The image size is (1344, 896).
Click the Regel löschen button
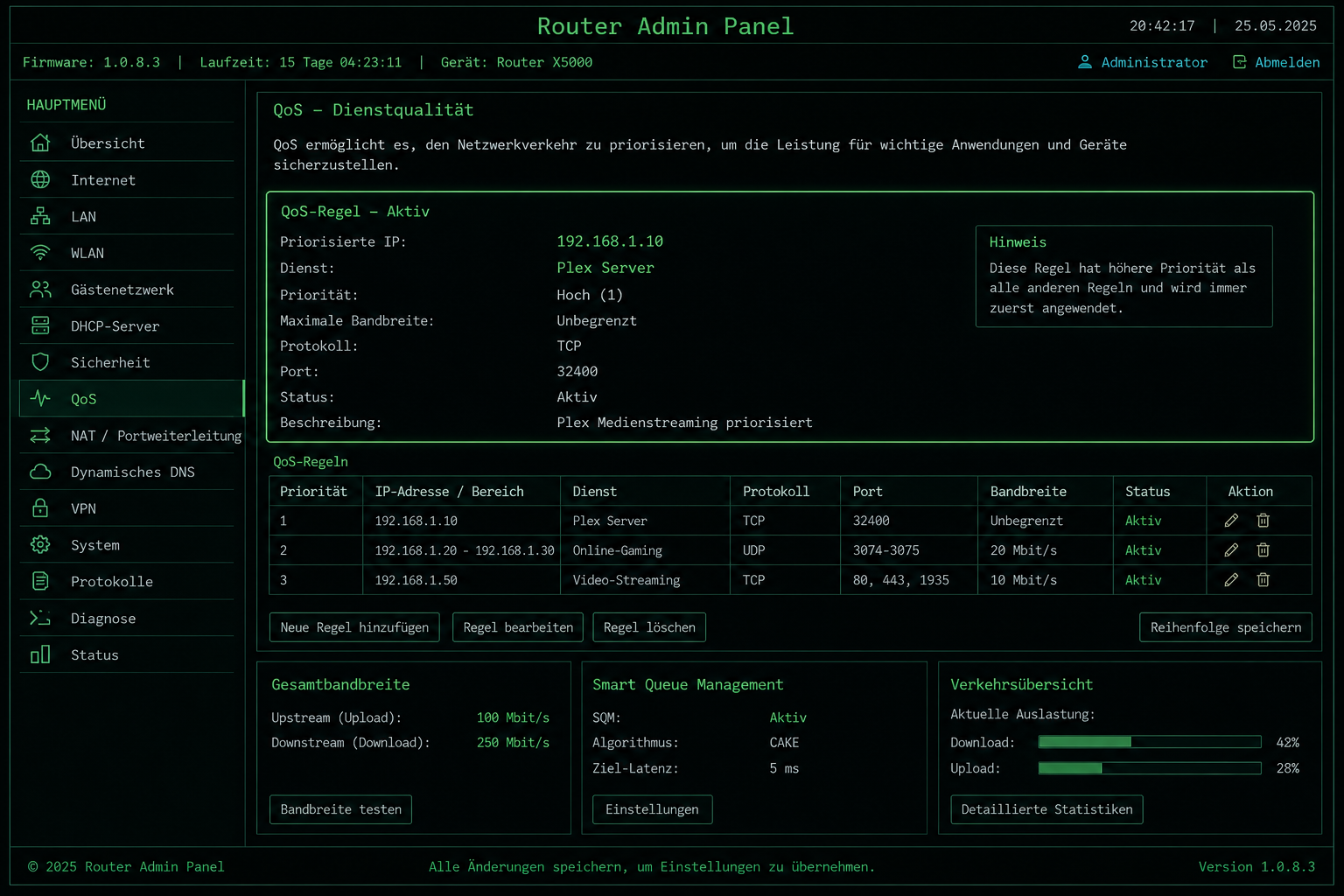[x=649, y=627]
